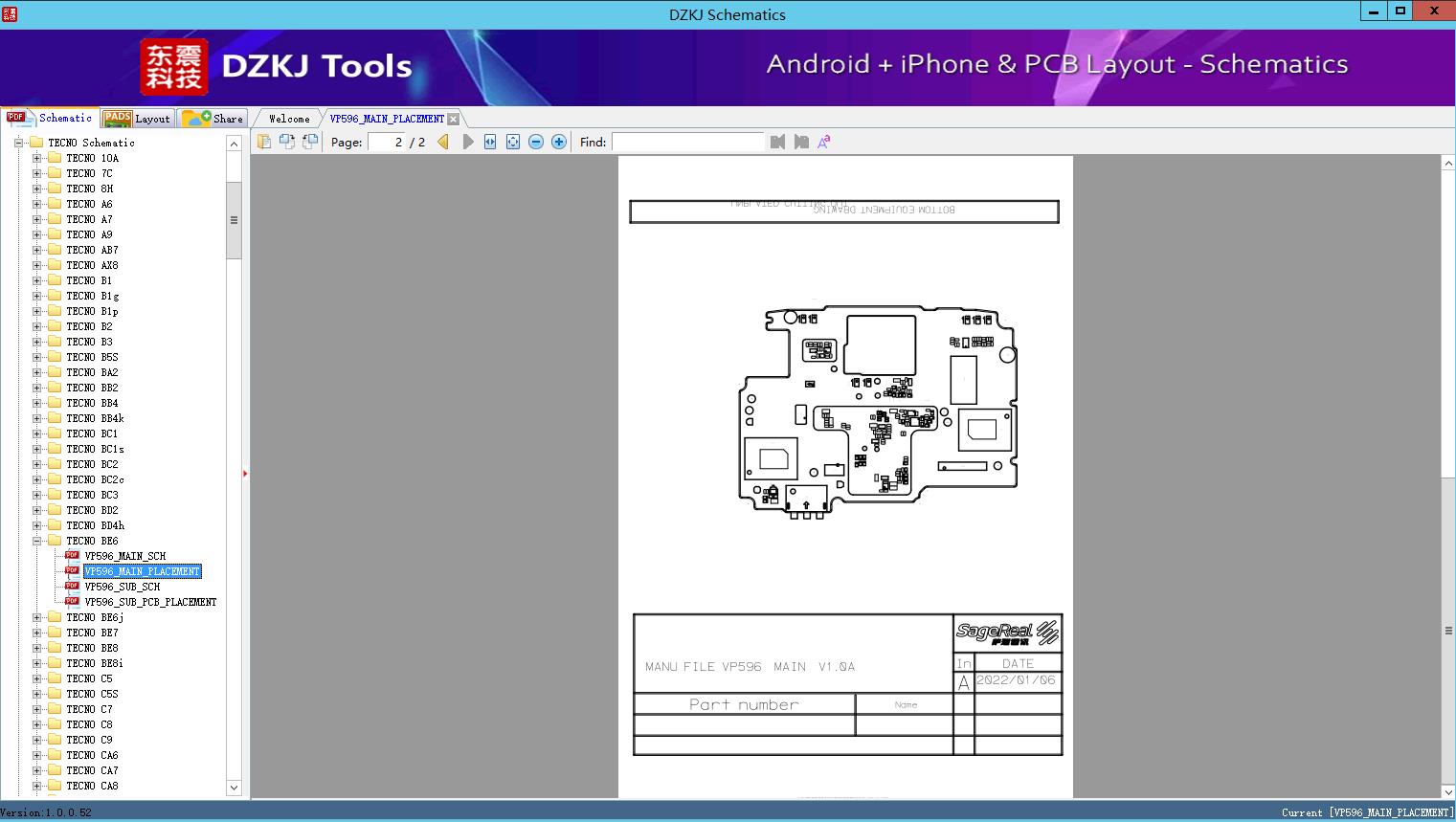This screenshot has width=1456, height=822.
Task: Click the TECNO BE6 folder icon
Action: pos(55,541)
